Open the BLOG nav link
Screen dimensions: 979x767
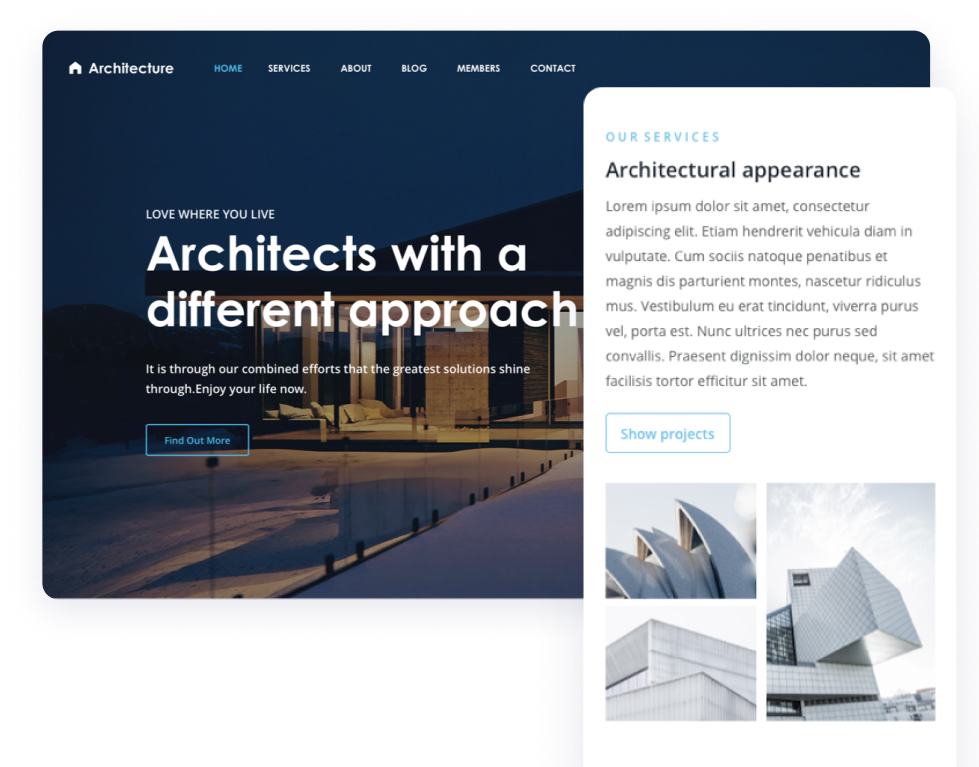(x=414, y=68)
